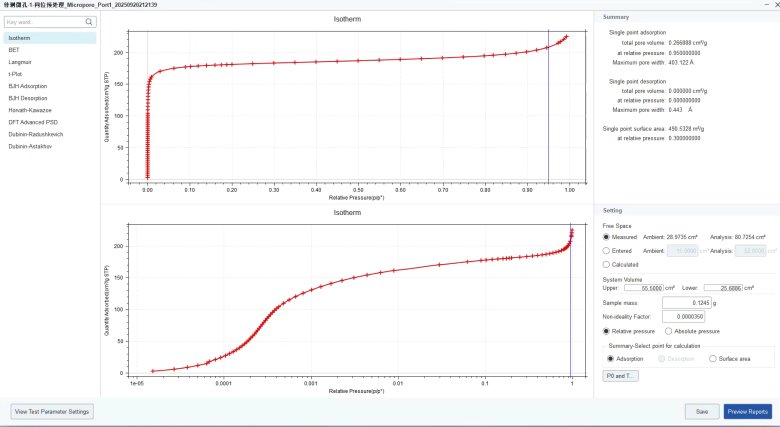Open the BET analysis

click(x=13, y=49)
